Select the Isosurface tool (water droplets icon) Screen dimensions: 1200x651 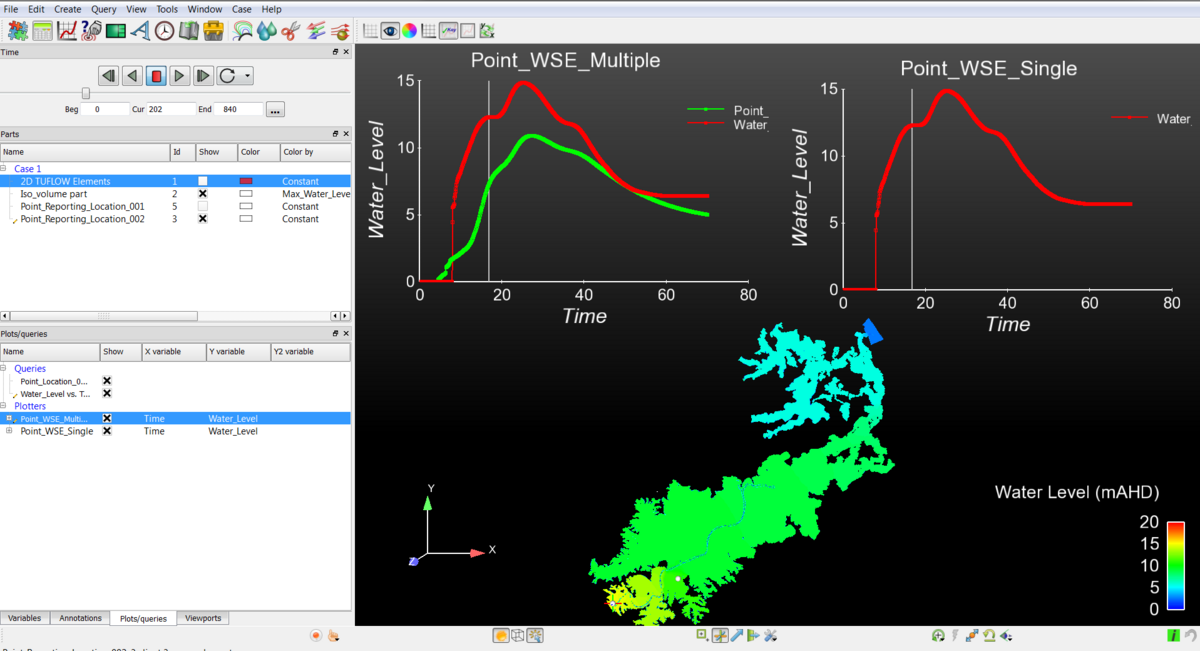click(264, 31)
